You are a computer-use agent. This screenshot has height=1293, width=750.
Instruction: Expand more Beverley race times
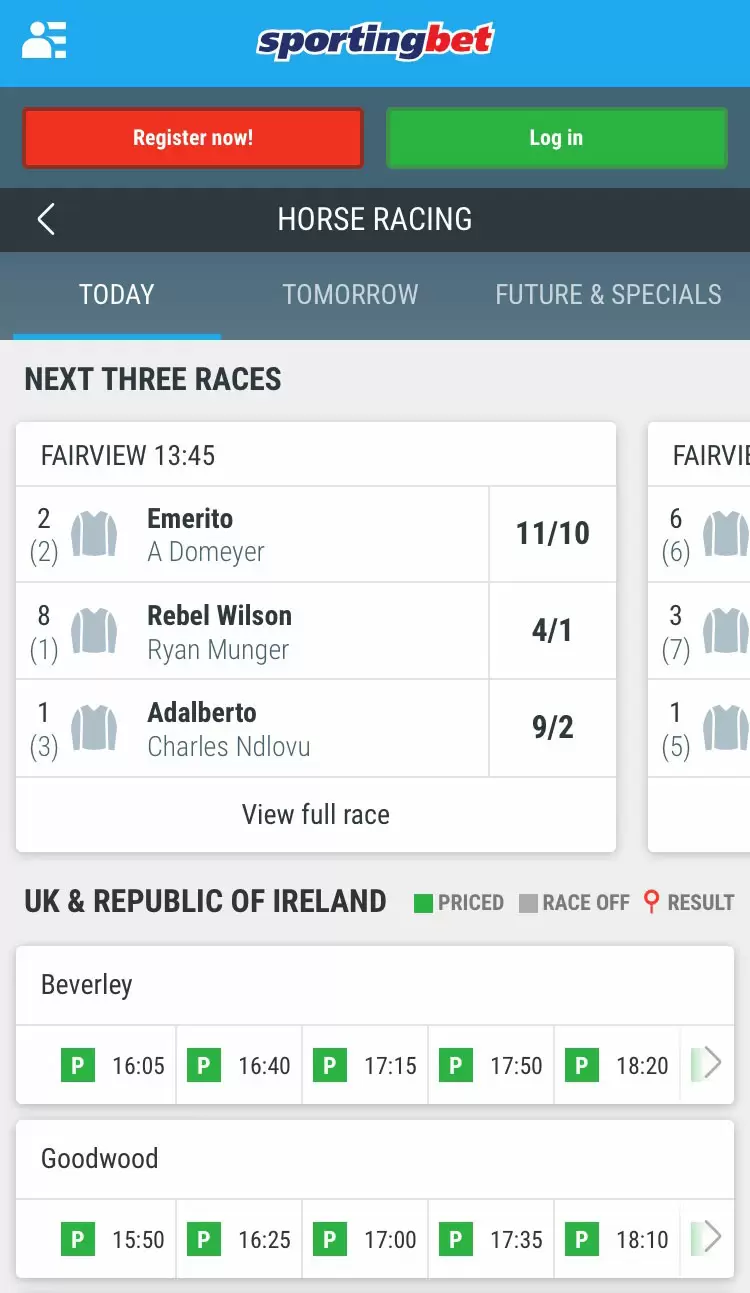pyautogui.click(x=712, y=1063)
